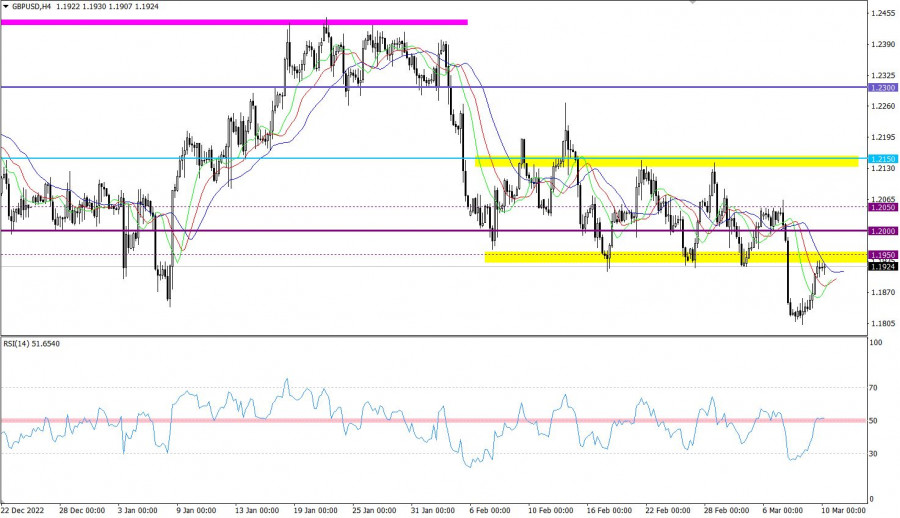Click the 1.1950 price level tag

pos(882,255)
